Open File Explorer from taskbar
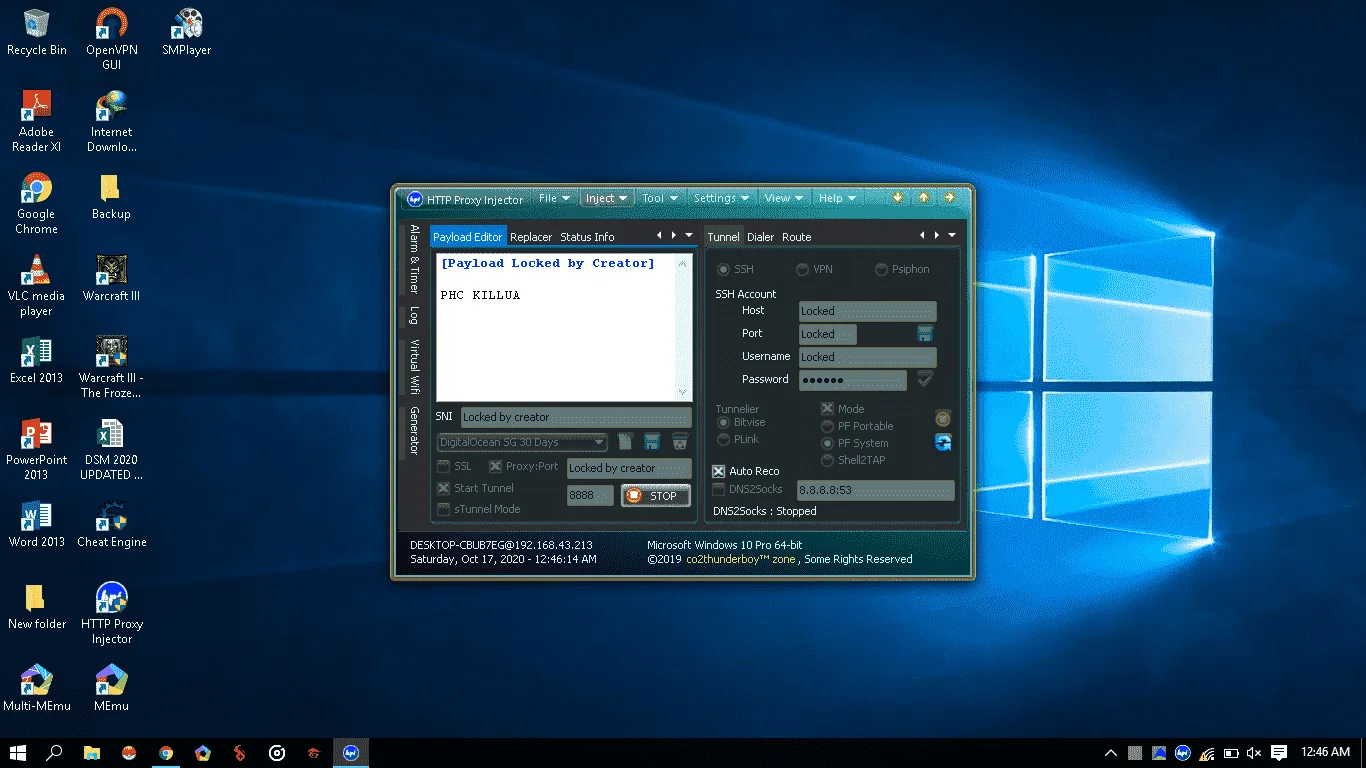The height and width of the screenshot is (768, 1366). click(92, 753)
